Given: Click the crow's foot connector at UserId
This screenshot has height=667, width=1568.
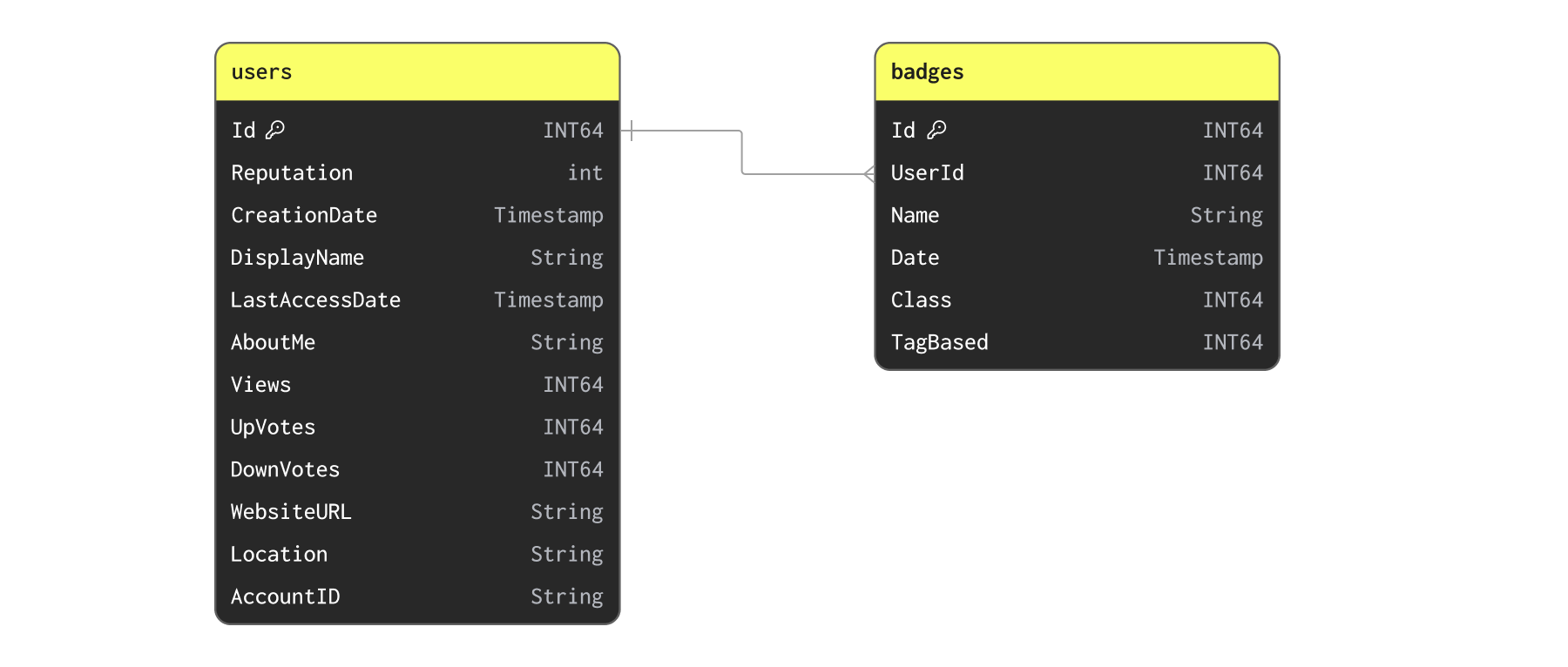Looking at the screenshot, I should point(868,174).
